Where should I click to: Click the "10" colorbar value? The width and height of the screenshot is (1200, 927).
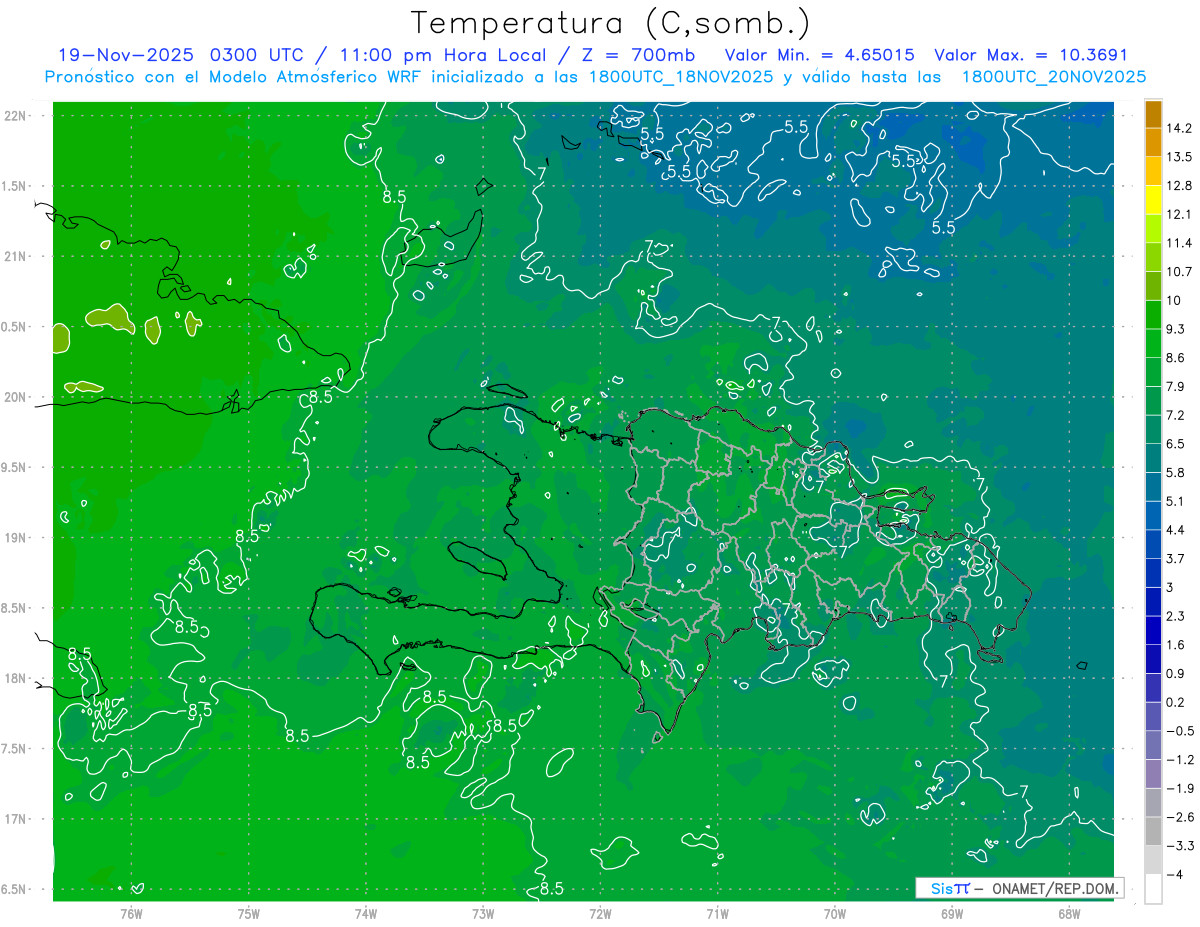(1174, 301)
